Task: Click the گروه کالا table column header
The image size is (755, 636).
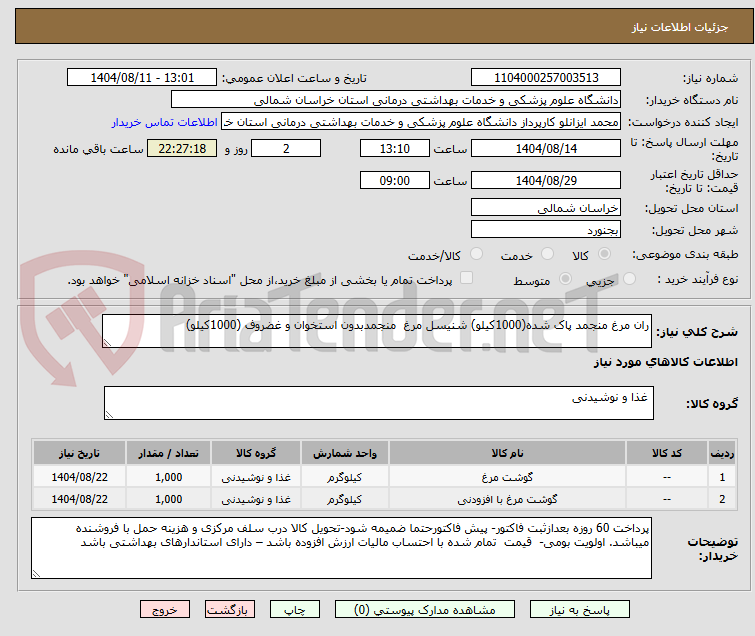Action: 256,453
